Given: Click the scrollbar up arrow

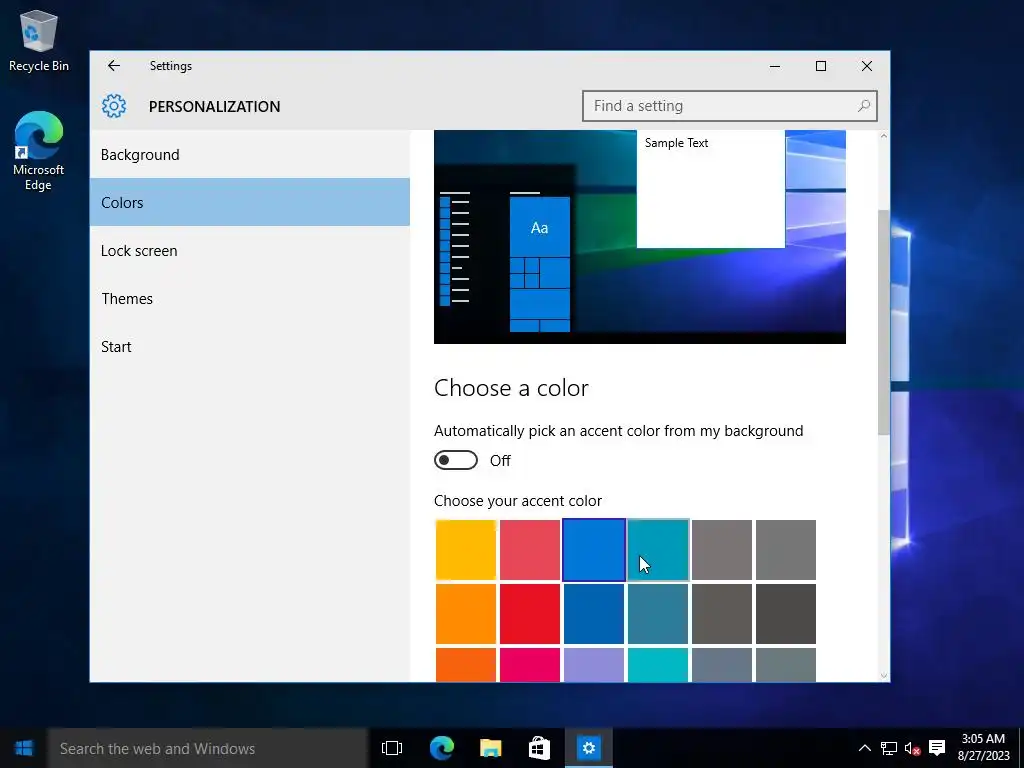Looking at the screenshot, I should tap(884, 136).
